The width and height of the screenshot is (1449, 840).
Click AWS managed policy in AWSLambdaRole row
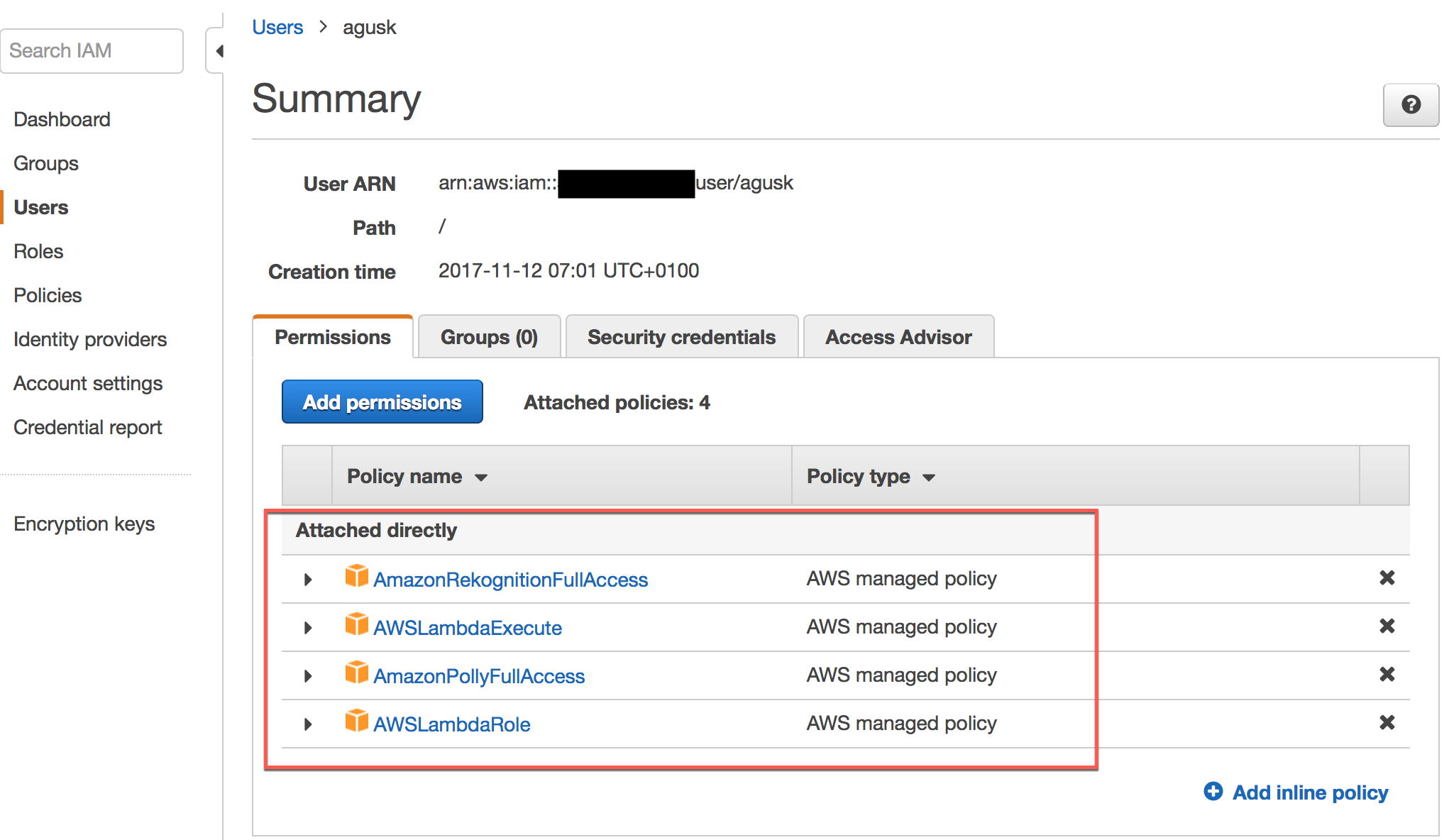(901, 723)
